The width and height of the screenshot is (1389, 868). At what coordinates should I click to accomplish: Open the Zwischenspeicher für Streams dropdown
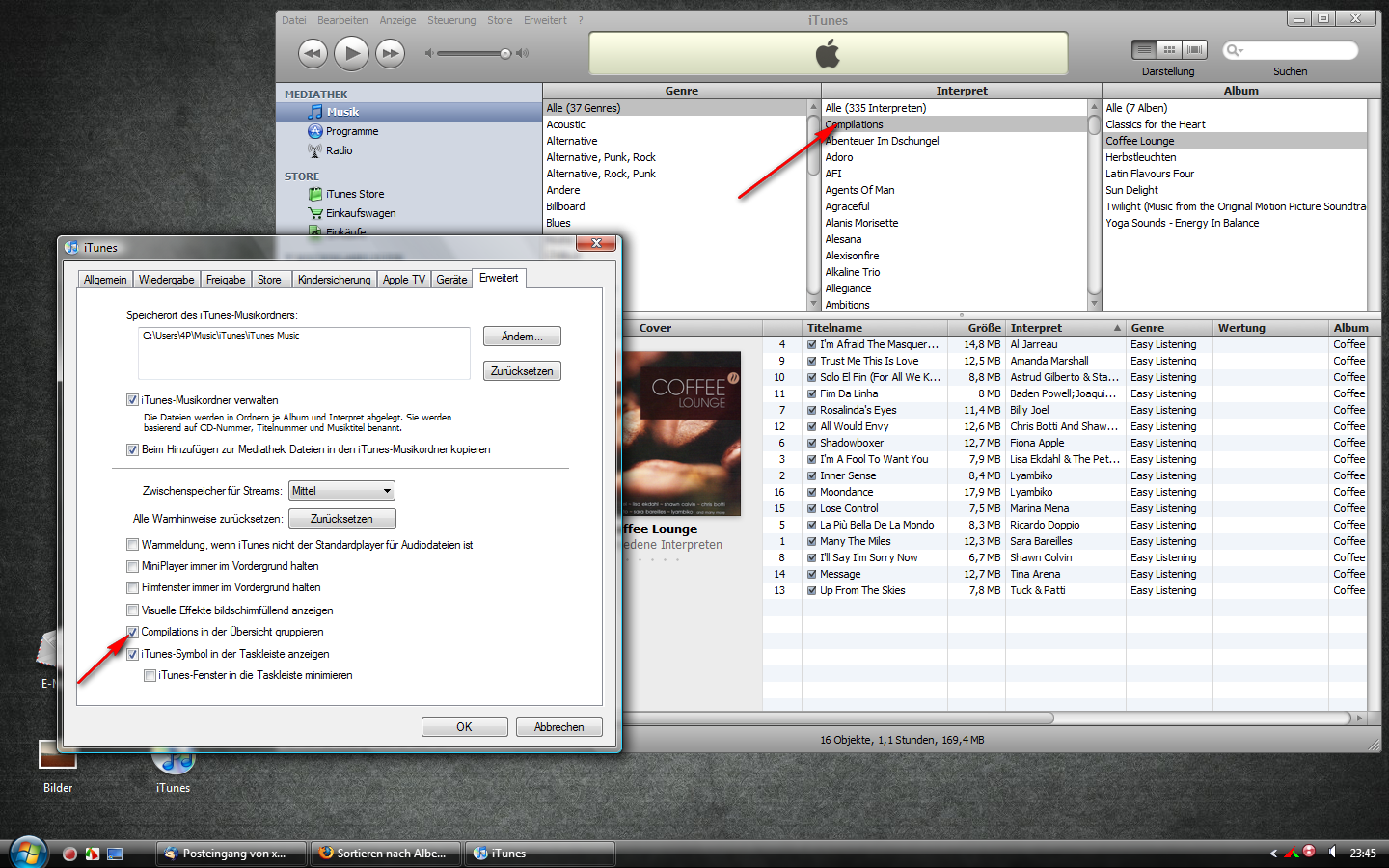(x=341, y=491)
